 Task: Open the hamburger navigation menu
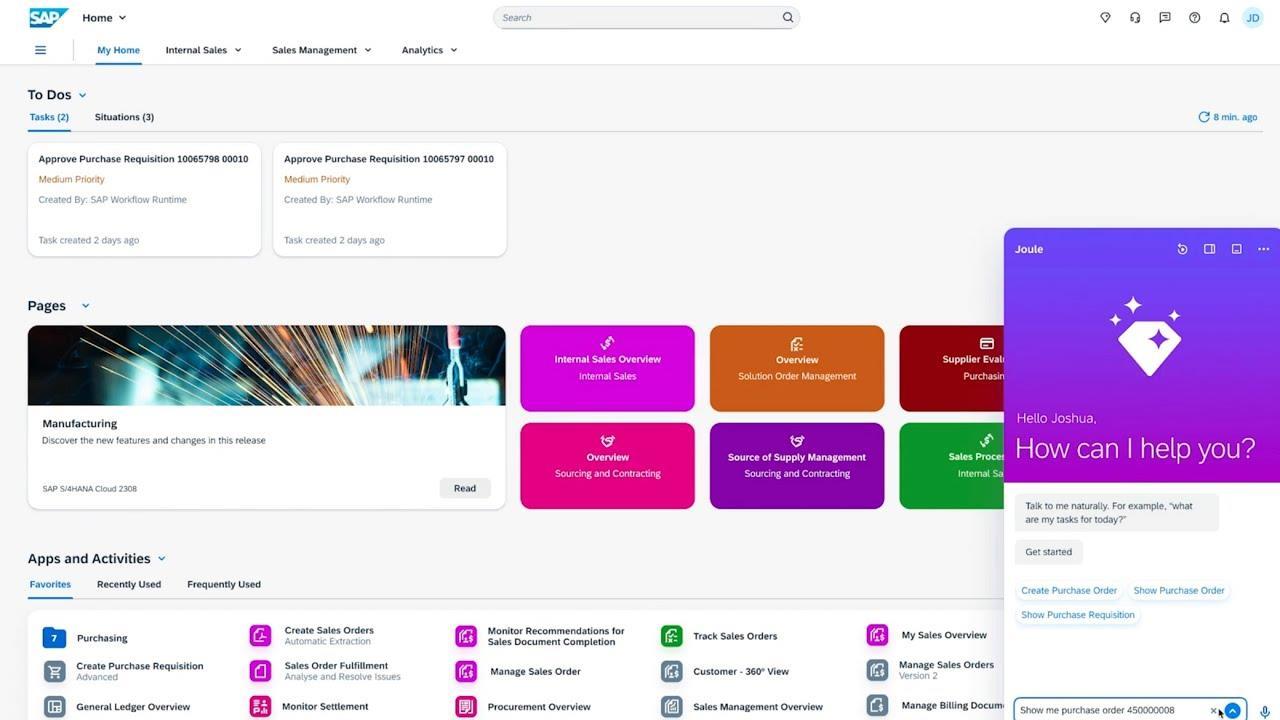pos(41,50)
